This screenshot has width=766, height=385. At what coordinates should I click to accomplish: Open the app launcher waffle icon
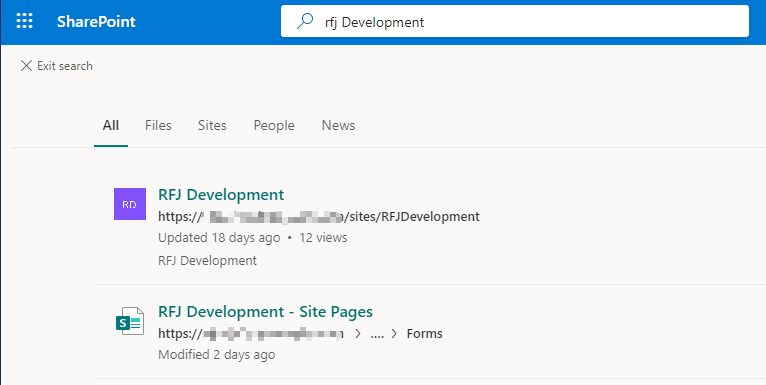click(24, 21)
